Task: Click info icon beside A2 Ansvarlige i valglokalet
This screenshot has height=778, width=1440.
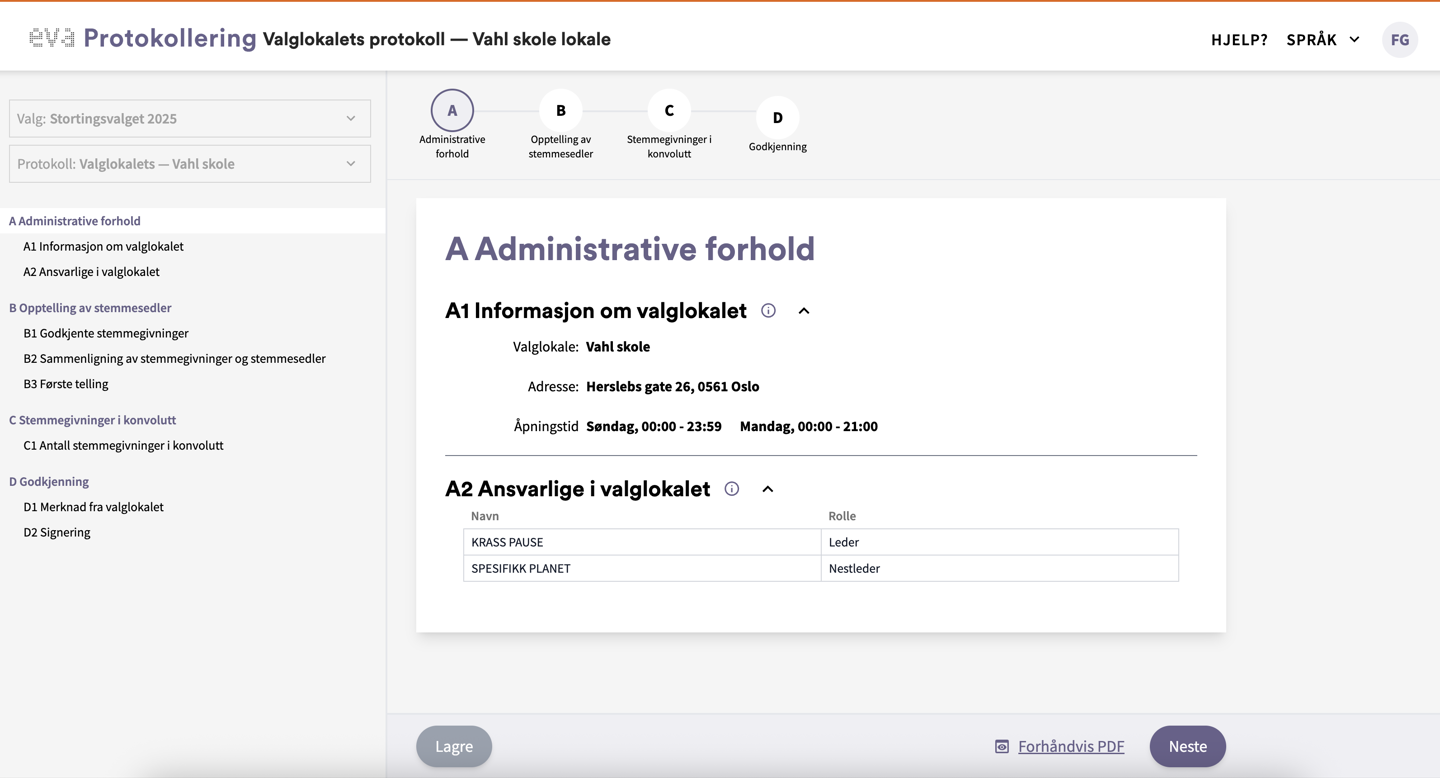Action: tap(732, 489)
